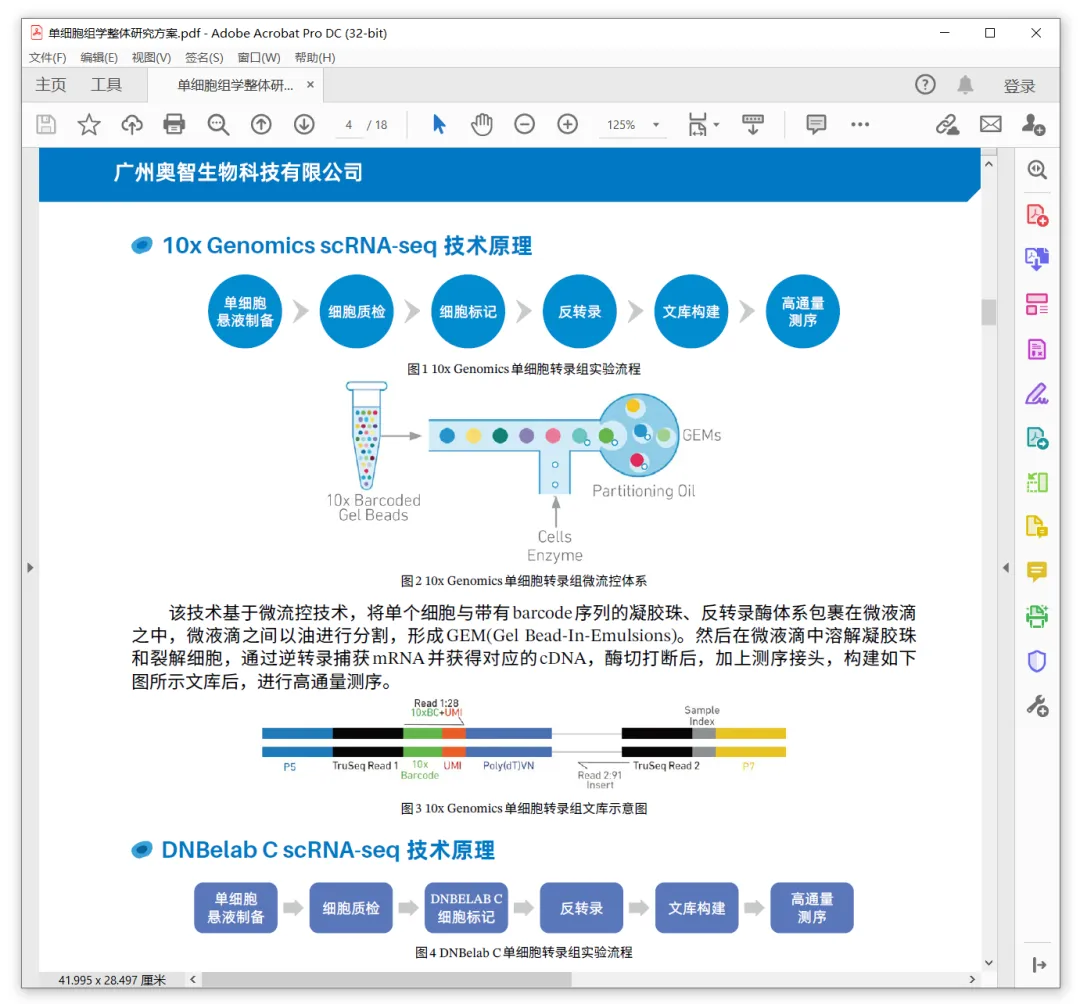The image size is (1080, 1004).
Task: Add a comment bubble from toolbar
Action: point(816,125)
